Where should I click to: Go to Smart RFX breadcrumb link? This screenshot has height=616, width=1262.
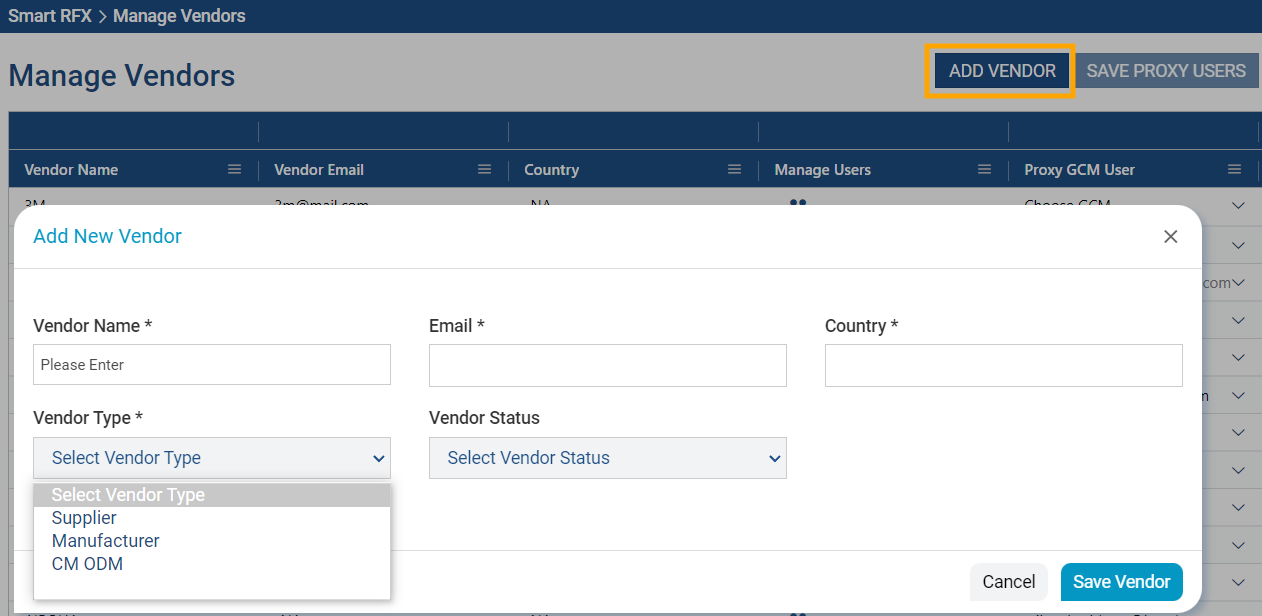tap(50, 16)
